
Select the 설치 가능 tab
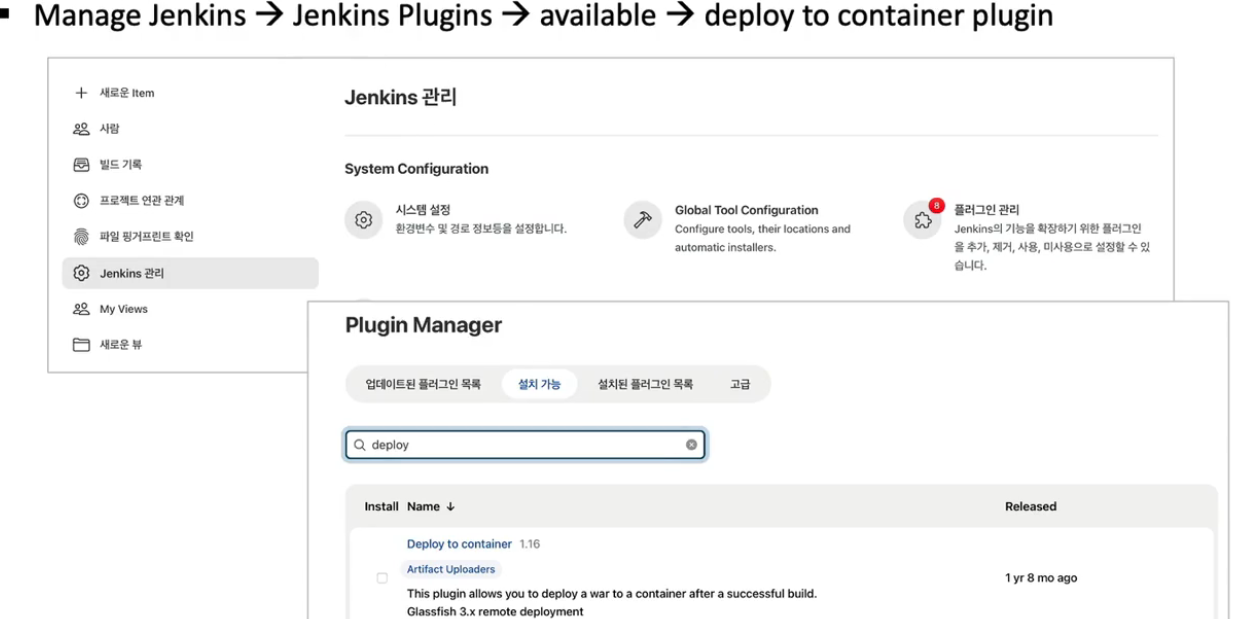[539, 384]
